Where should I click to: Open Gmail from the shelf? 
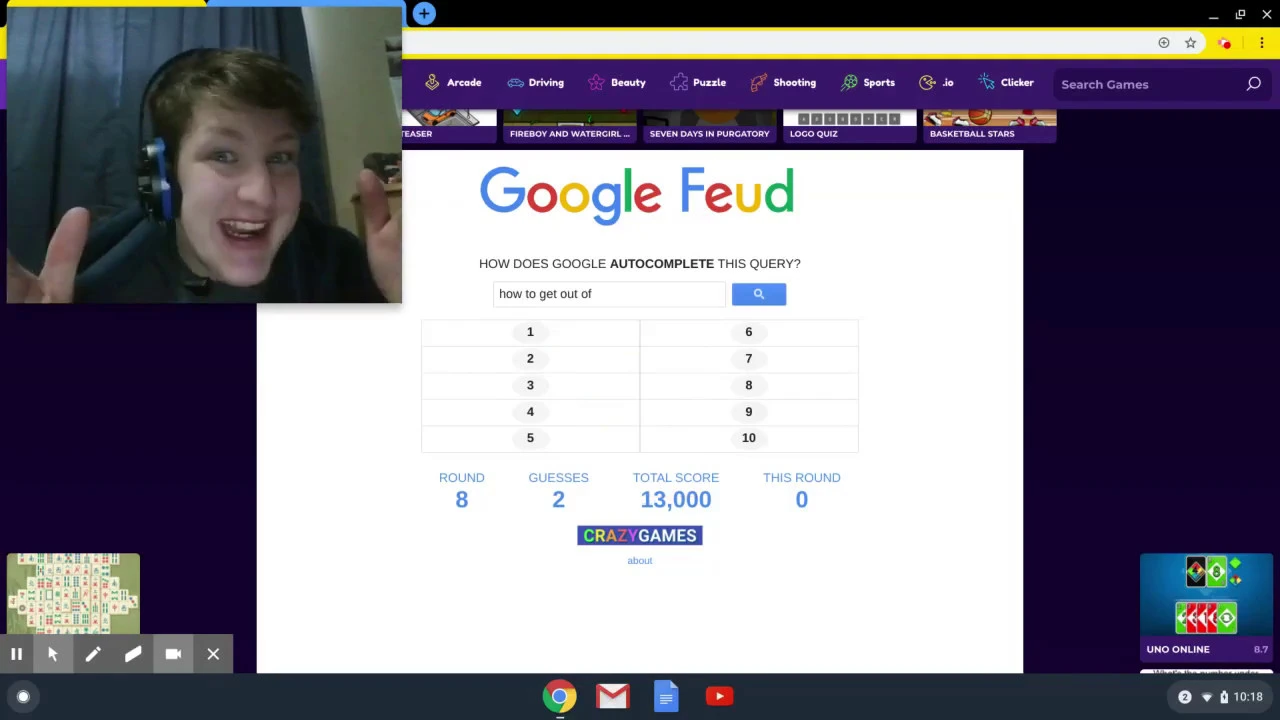click(x=613, y=697)
